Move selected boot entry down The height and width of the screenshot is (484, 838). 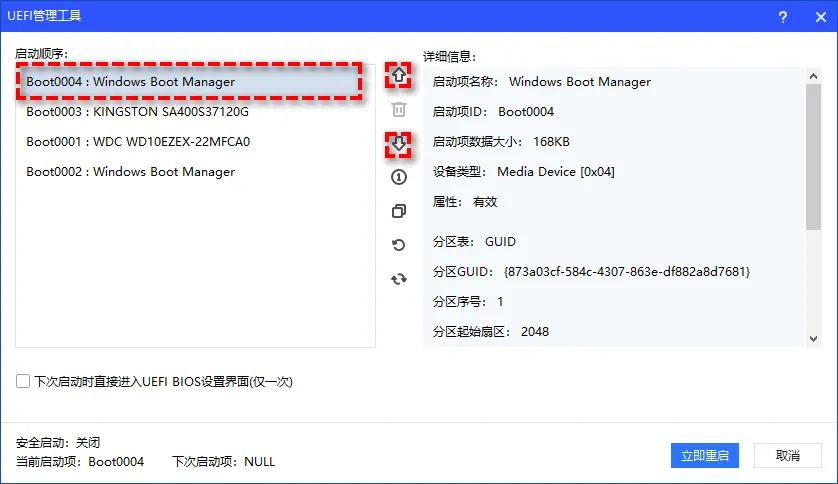[399, 144]
